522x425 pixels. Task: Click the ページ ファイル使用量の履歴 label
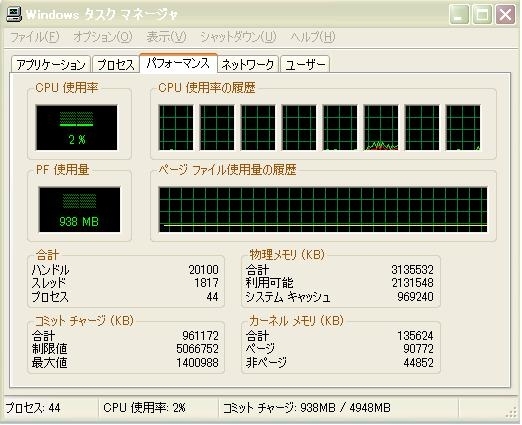[227, 170]
